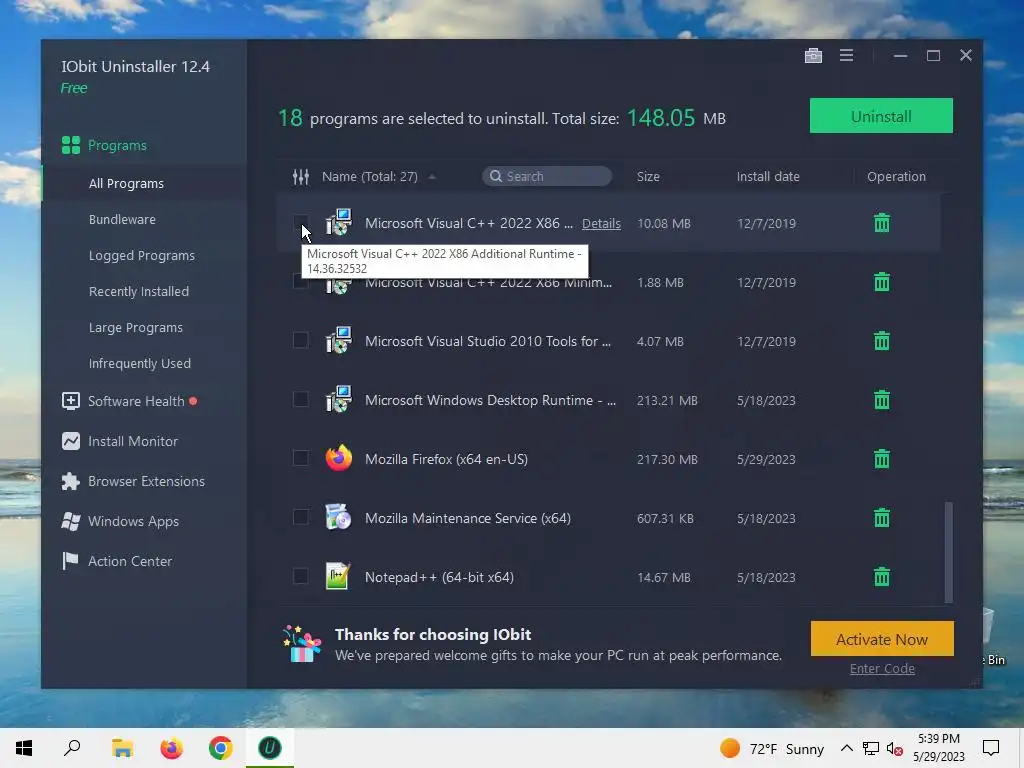The width and height of the screenshot is (1024, 768).
Task: Open the toolbox icon in title bar
Action: coord(813,56)
